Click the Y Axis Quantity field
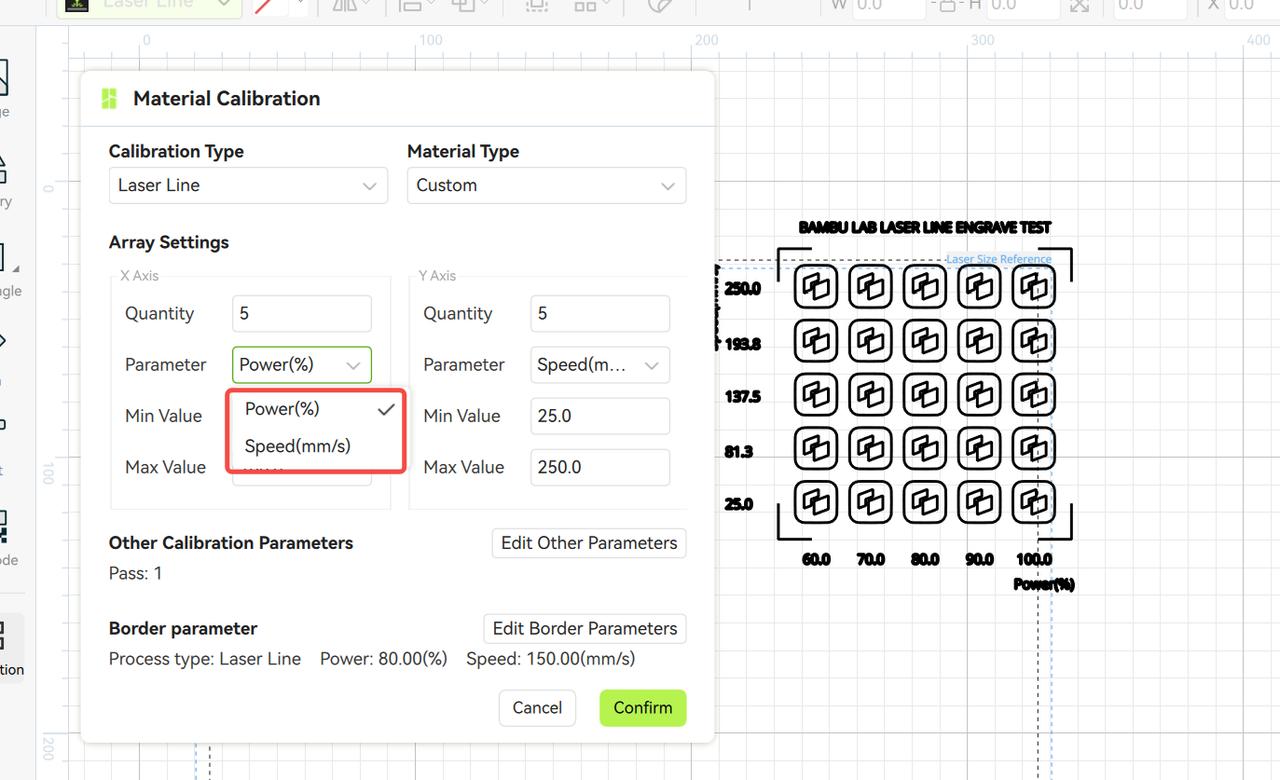 point(600,314)
